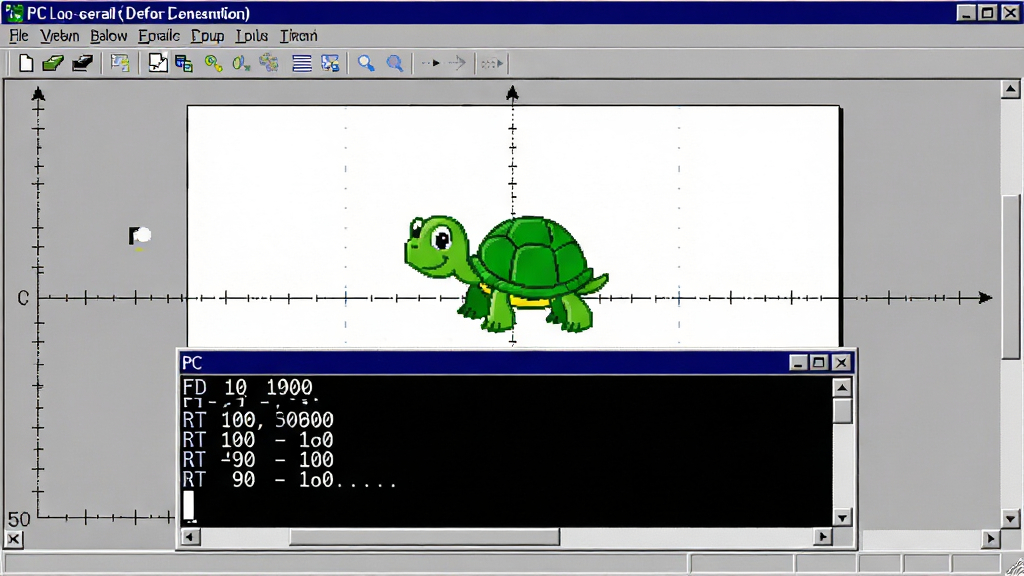
Task: Open the Balow menu
Action: tap(108, 36)
